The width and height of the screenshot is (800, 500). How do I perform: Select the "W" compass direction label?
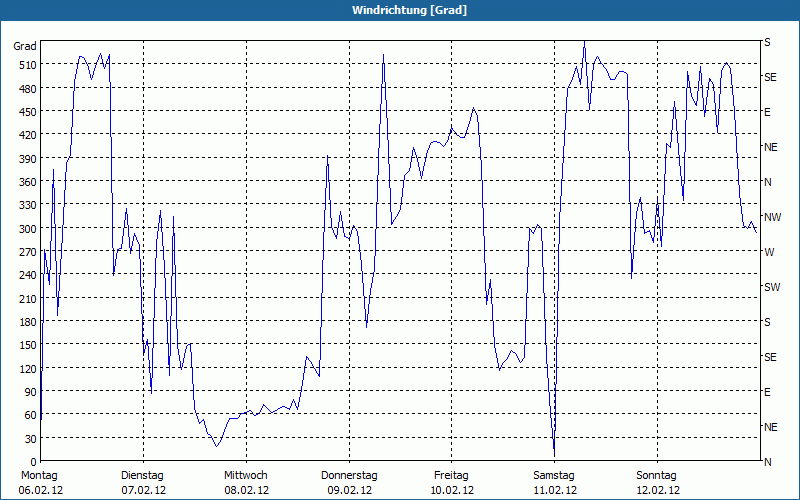tap(769, 252)
